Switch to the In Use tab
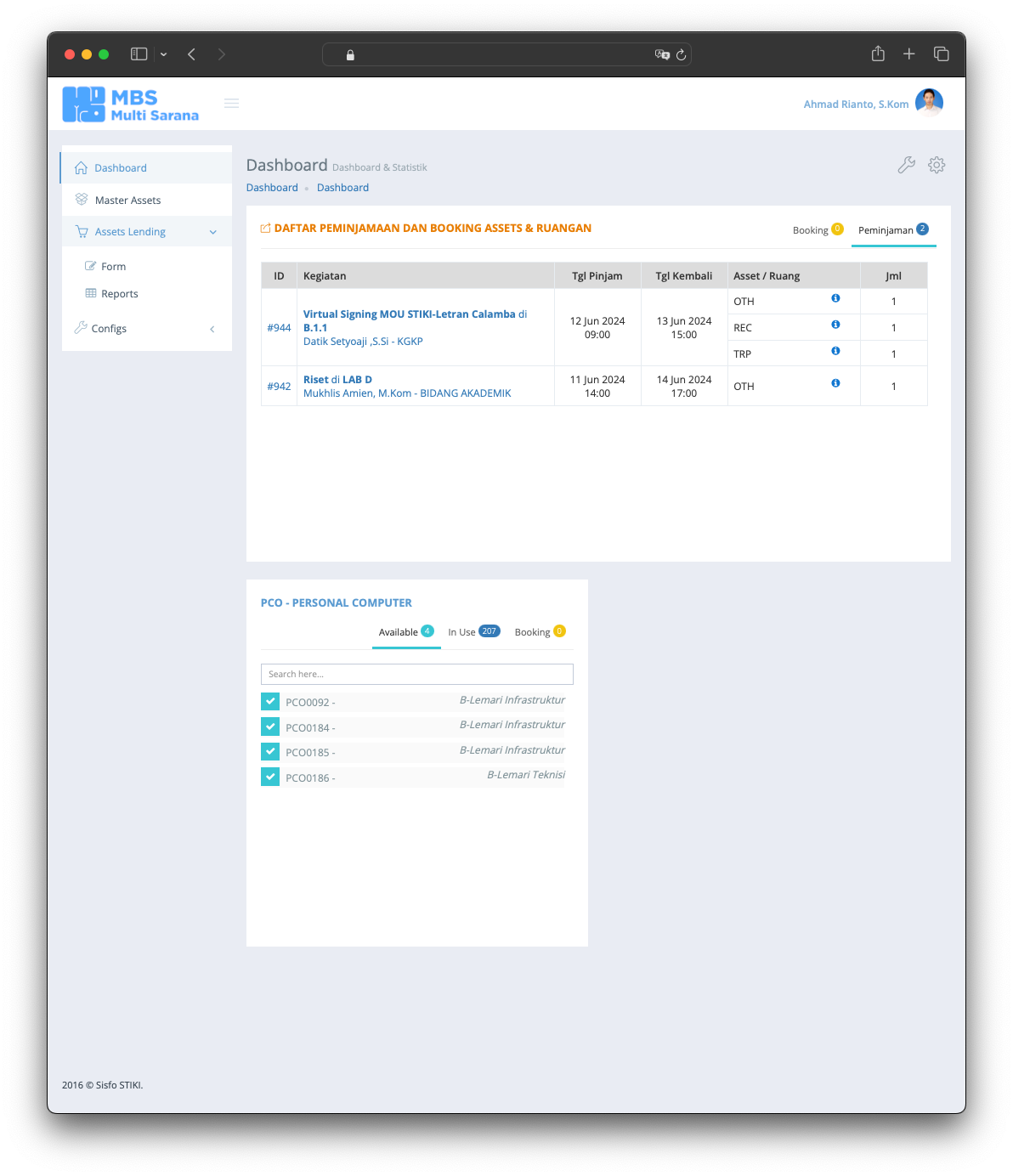 tap(473, 632)
